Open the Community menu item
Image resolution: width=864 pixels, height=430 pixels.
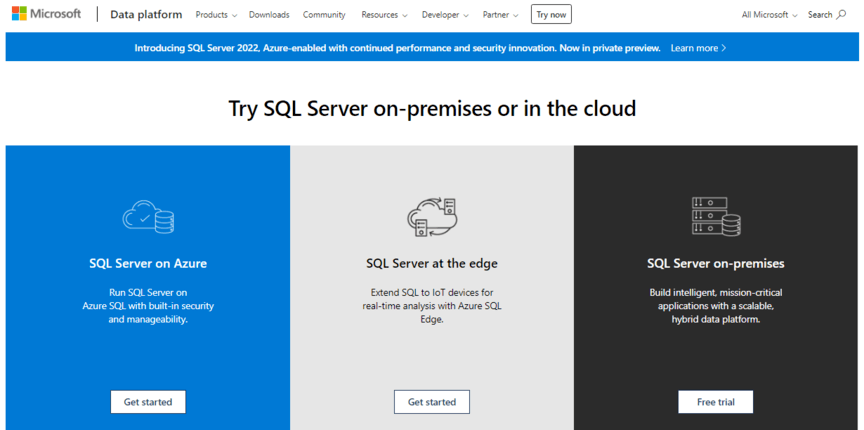point(324,15)
